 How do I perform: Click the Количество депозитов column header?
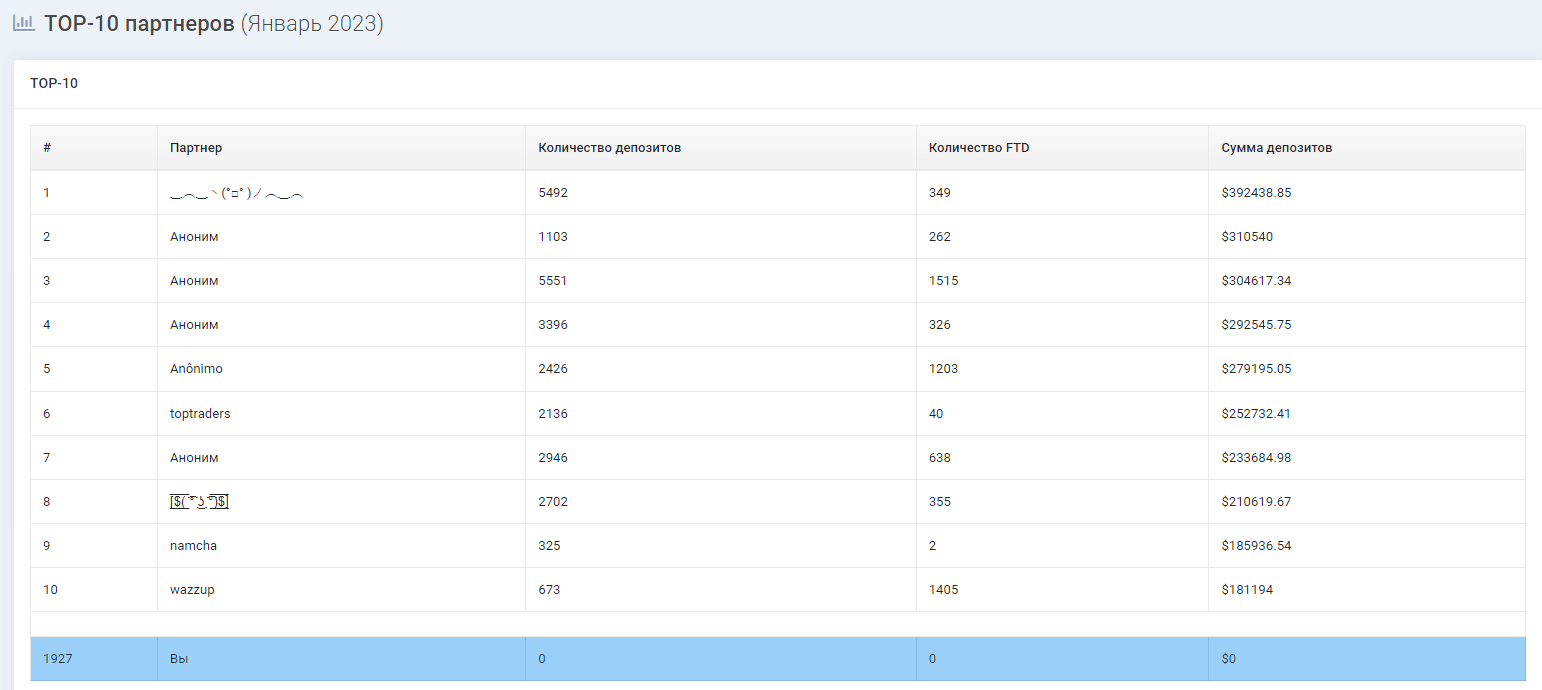click(x=609, y=148)
